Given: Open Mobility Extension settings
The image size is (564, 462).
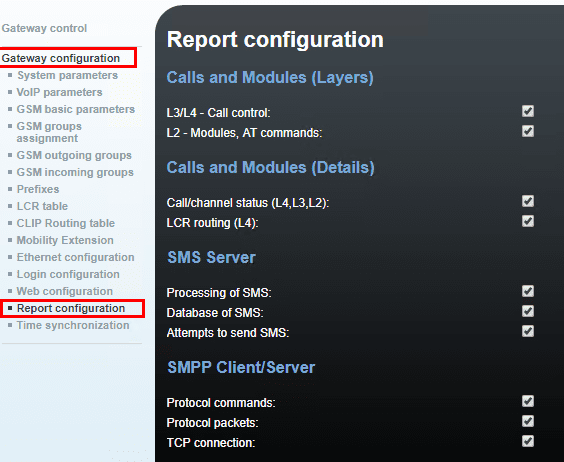Looking at the screenshot, I should pyautogui.click(x=65, y=240).
